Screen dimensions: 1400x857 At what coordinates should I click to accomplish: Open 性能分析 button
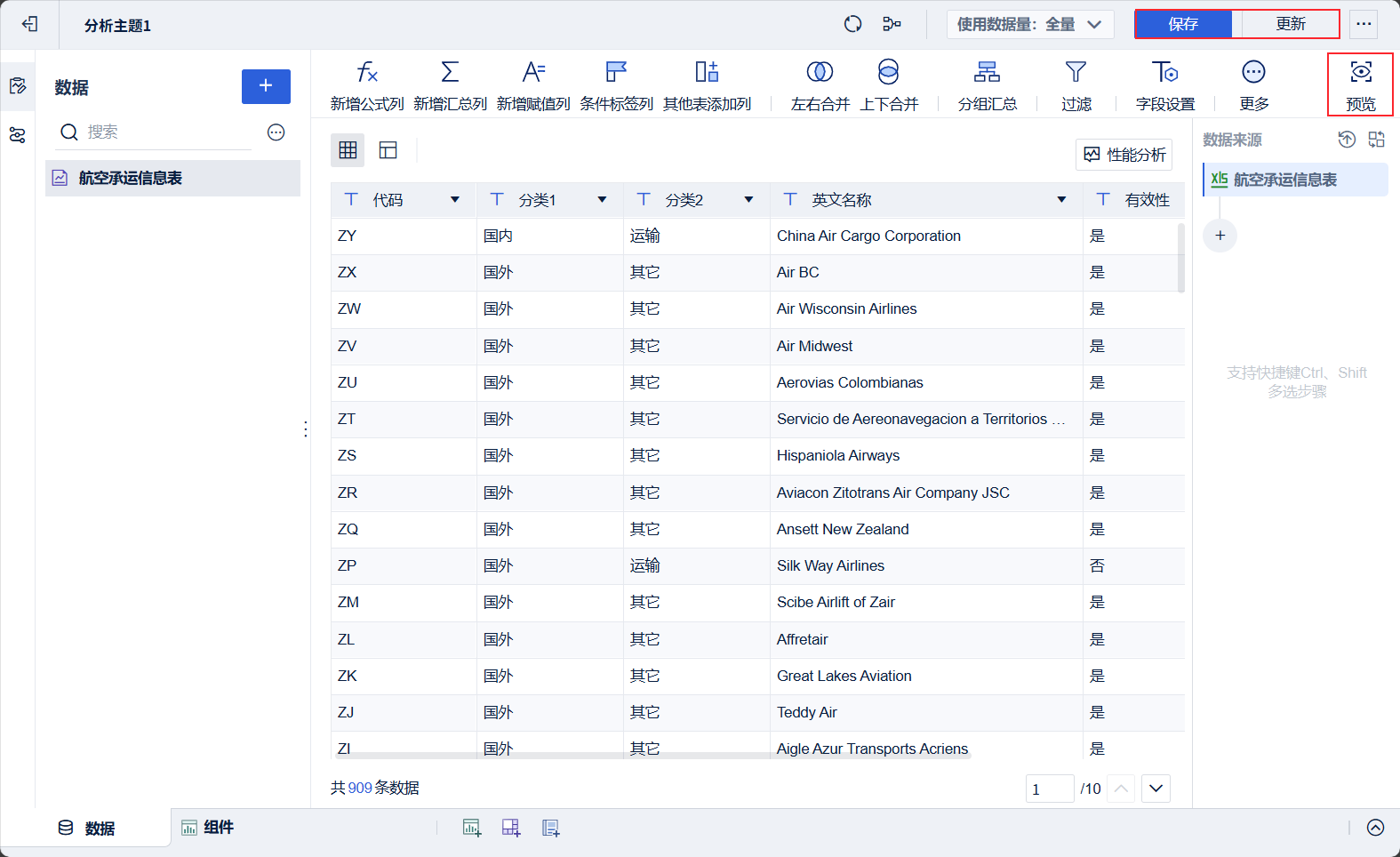[x=1124, y=155]
